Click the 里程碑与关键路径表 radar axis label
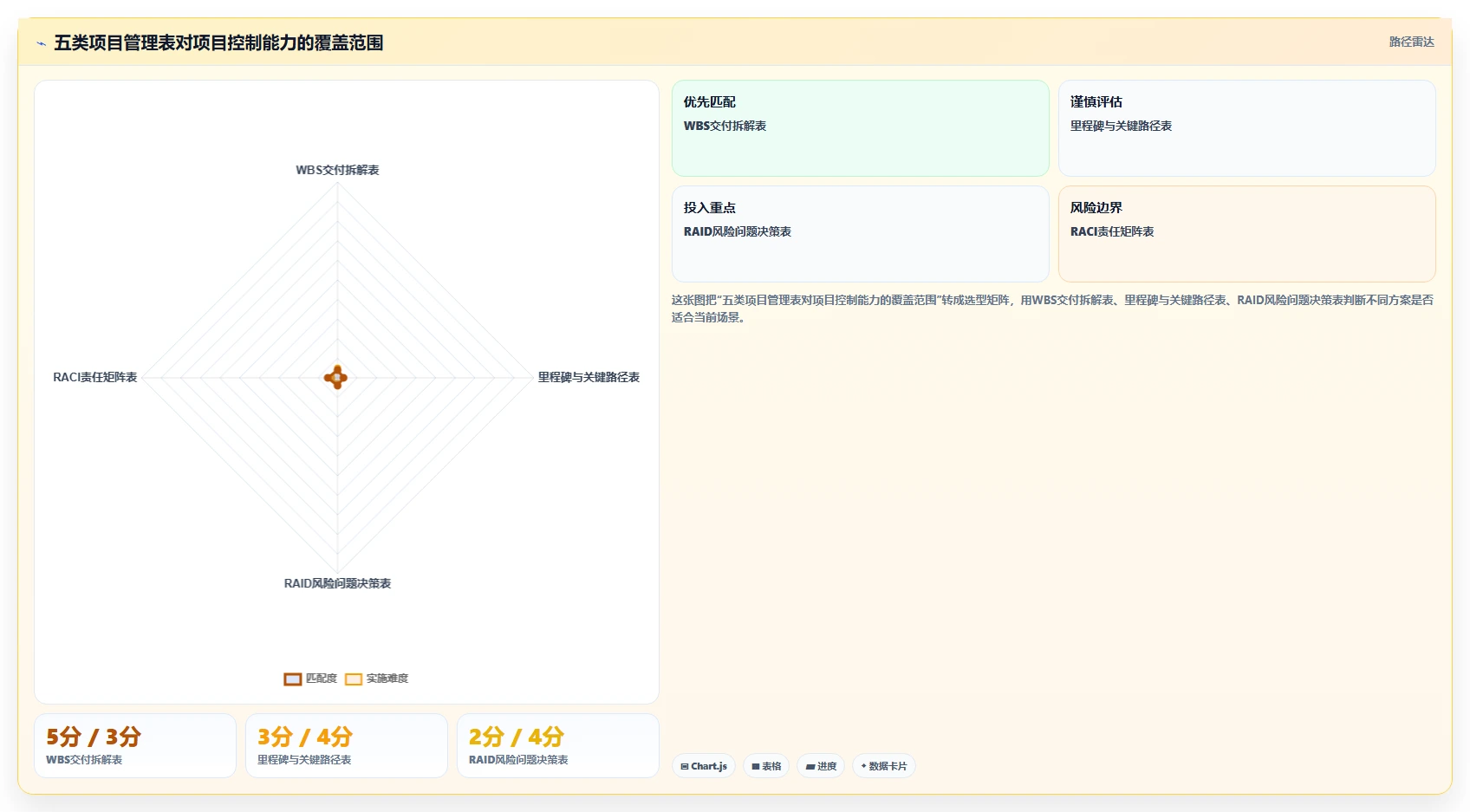Viewport: 1470px width, 812px height. [x=589, y=377]
